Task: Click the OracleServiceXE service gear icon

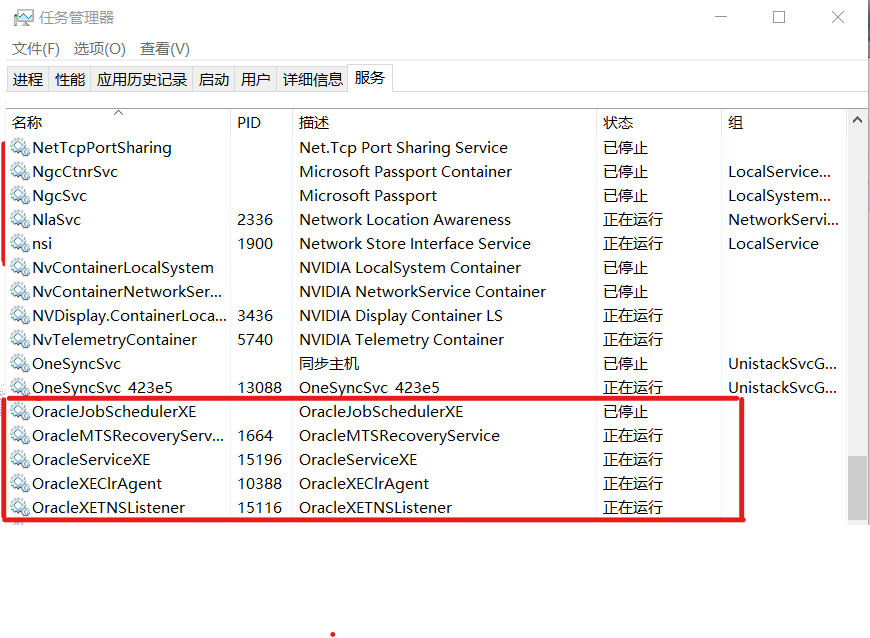Action: coord(20,459)
